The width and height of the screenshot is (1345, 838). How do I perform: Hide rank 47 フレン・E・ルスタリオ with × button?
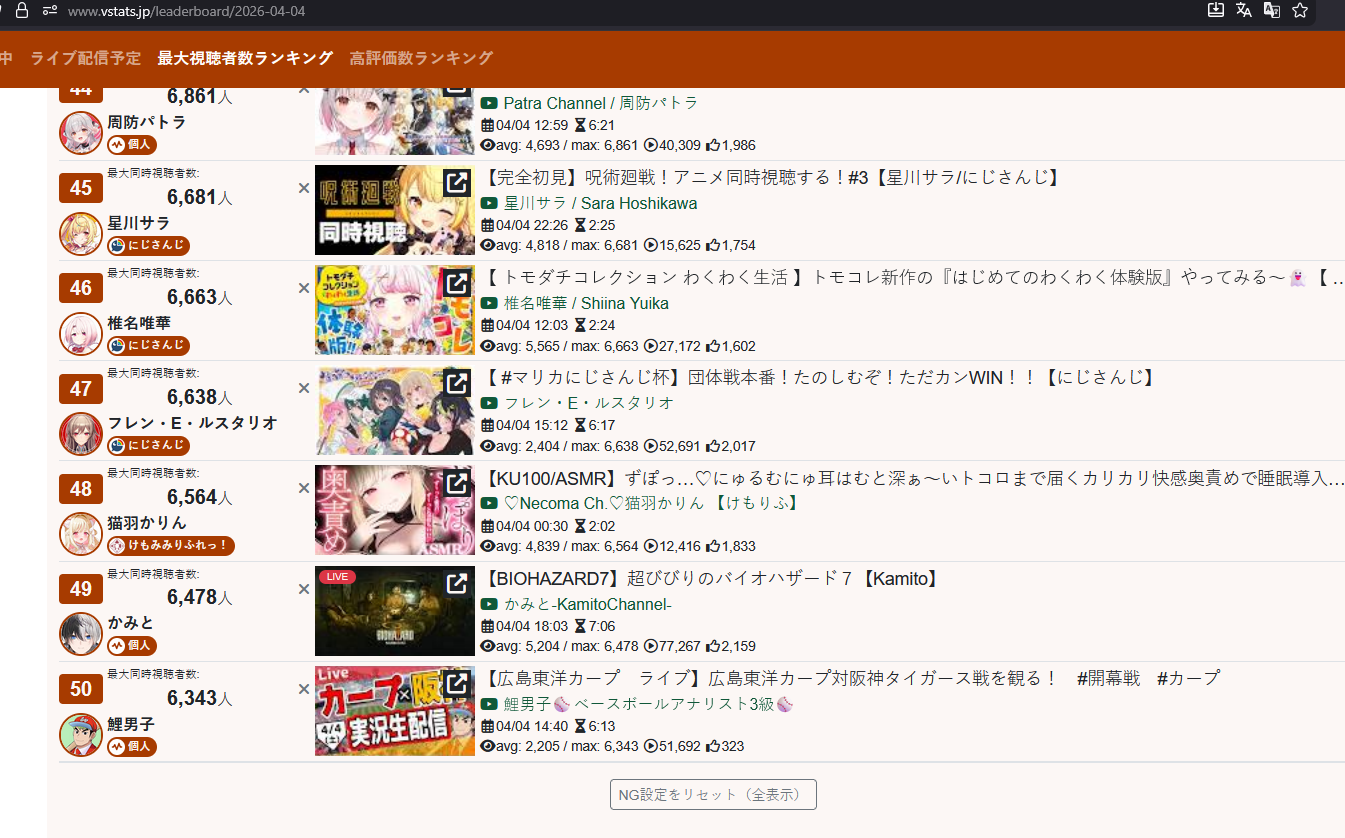304,388
